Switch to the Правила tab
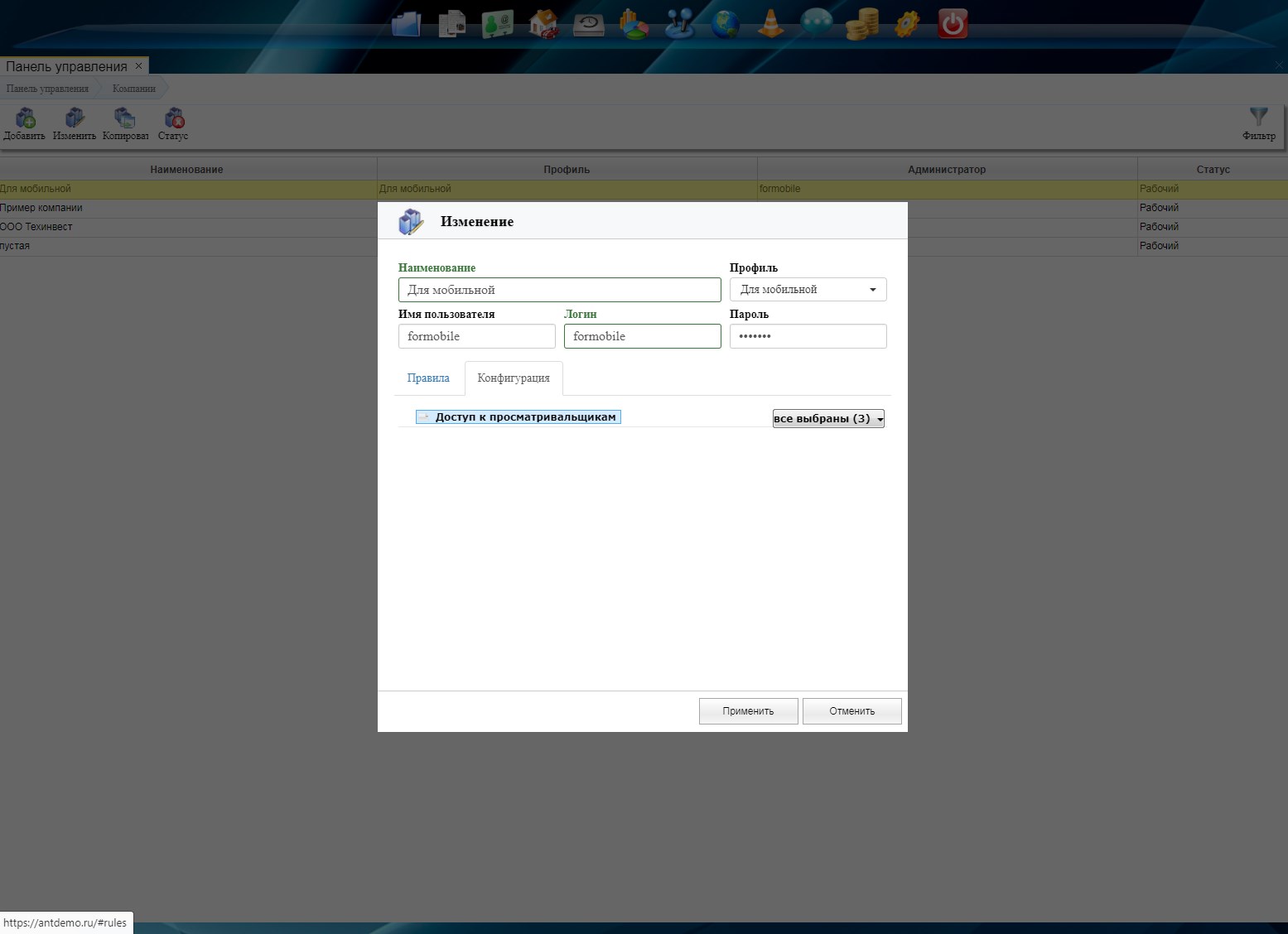Image resolution: width=1288 pixels, height=934 pixels. coord(428,378)
